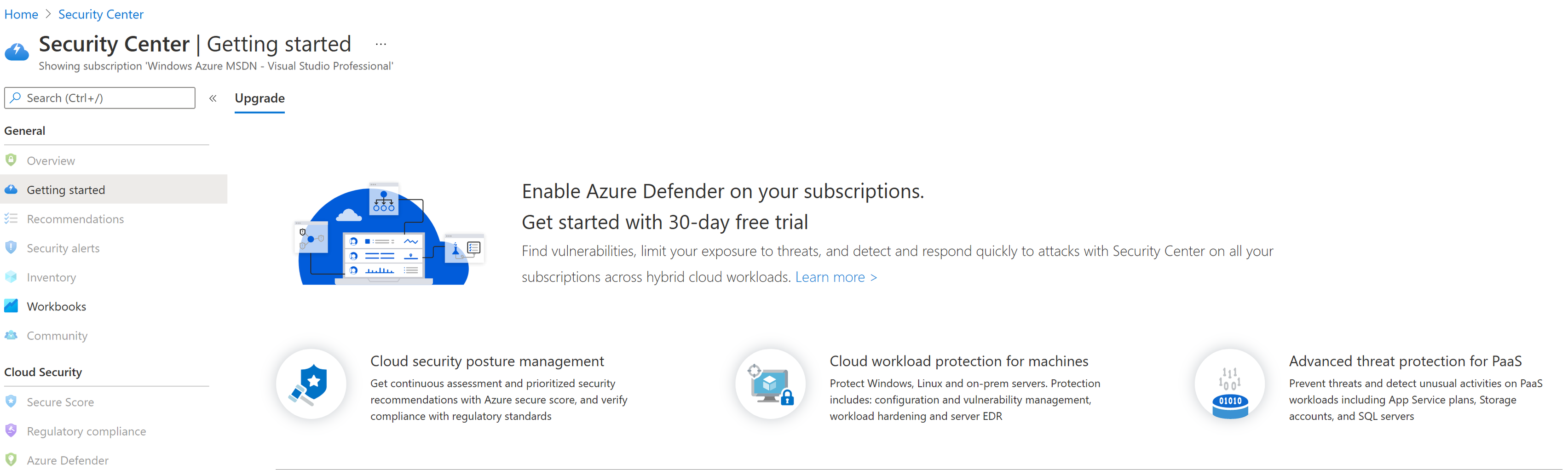Click the Workbooks chart icon
The image size is (1568, 470).
pos(11,306)
